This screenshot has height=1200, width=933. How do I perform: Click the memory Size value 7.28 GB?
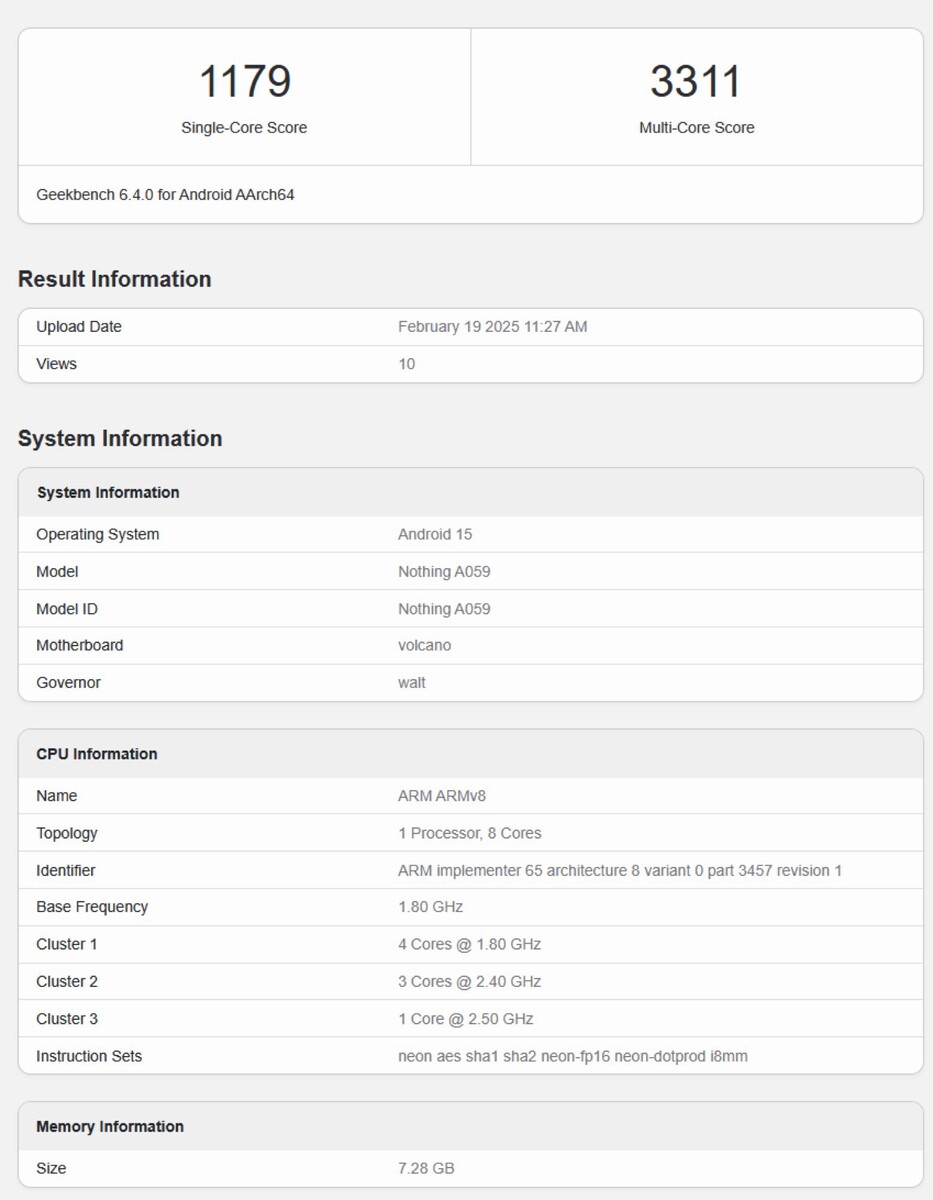point(426,1168)
